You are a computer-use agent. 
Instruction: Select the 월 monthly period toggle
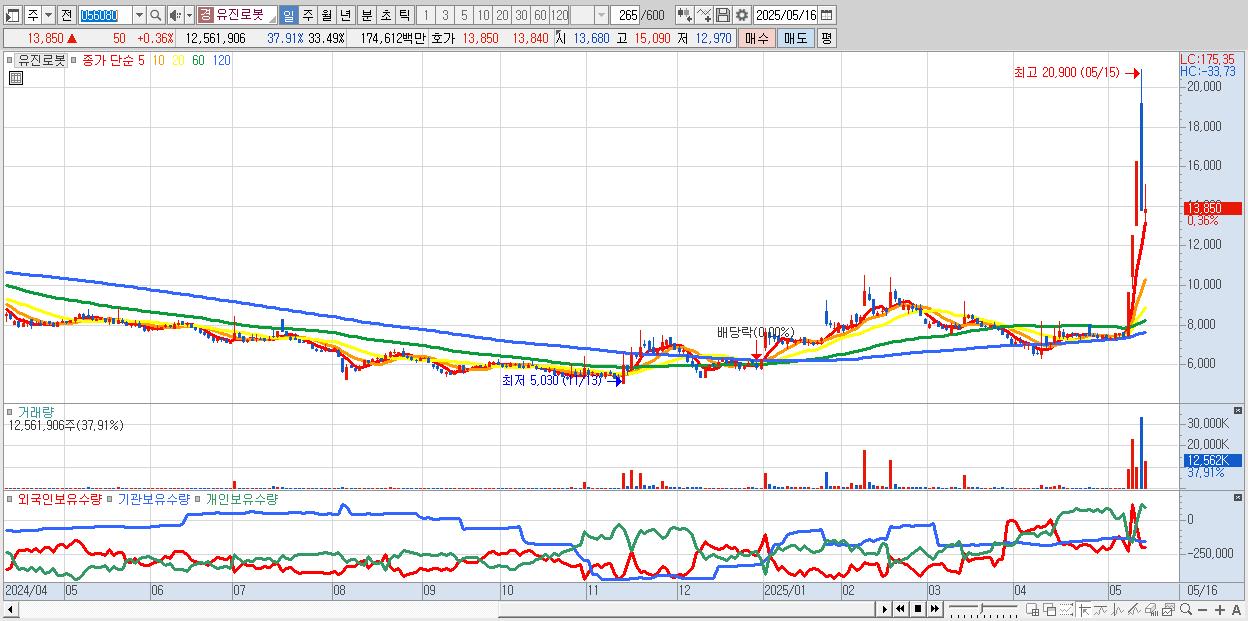326,15
